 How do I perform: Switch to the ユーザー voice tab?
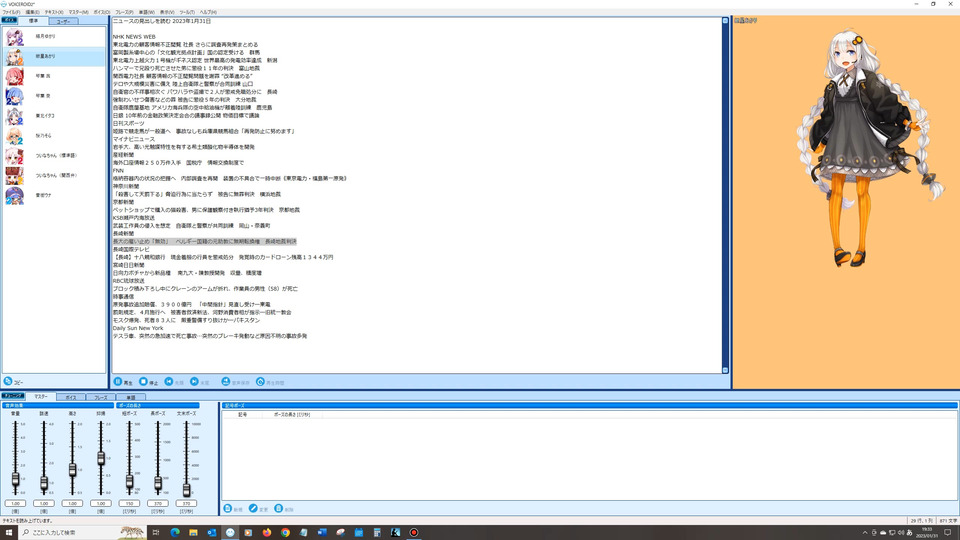tap(63, 21)
